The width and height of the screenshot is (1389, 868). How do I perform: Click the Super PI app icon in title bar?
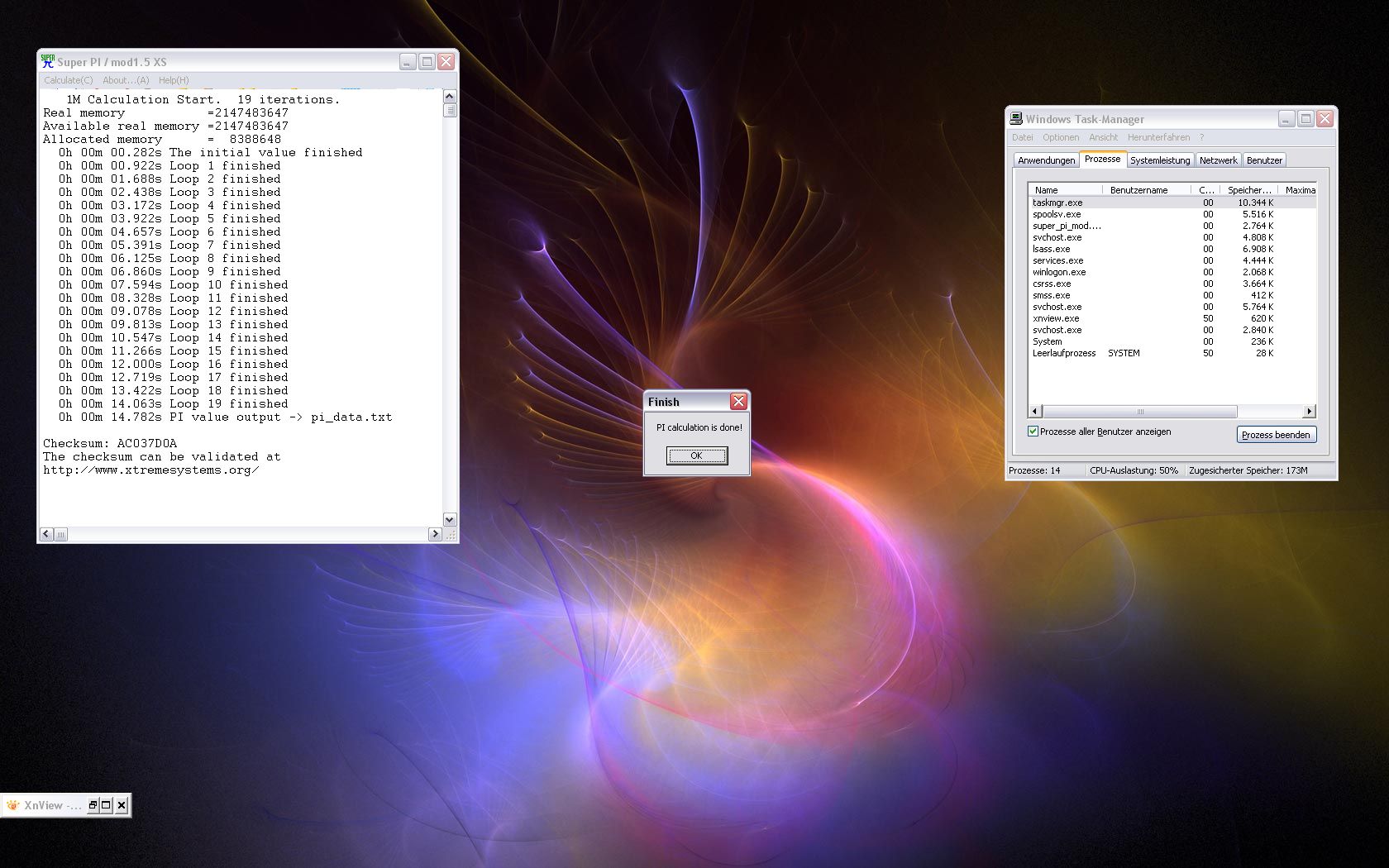(48, 61)
